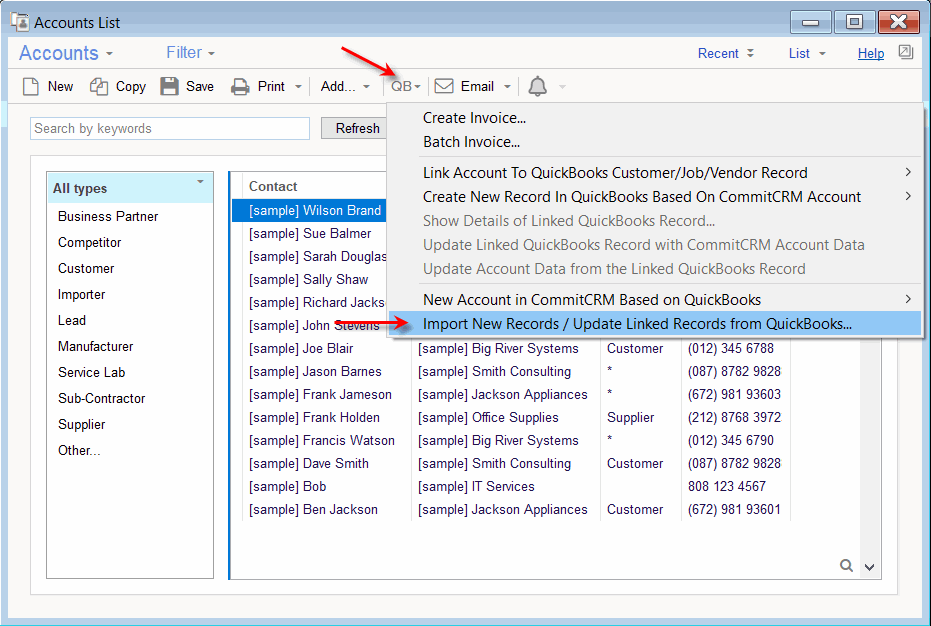931x626 pixels.
Task: Click the New document icon
Action: (31, 87)
